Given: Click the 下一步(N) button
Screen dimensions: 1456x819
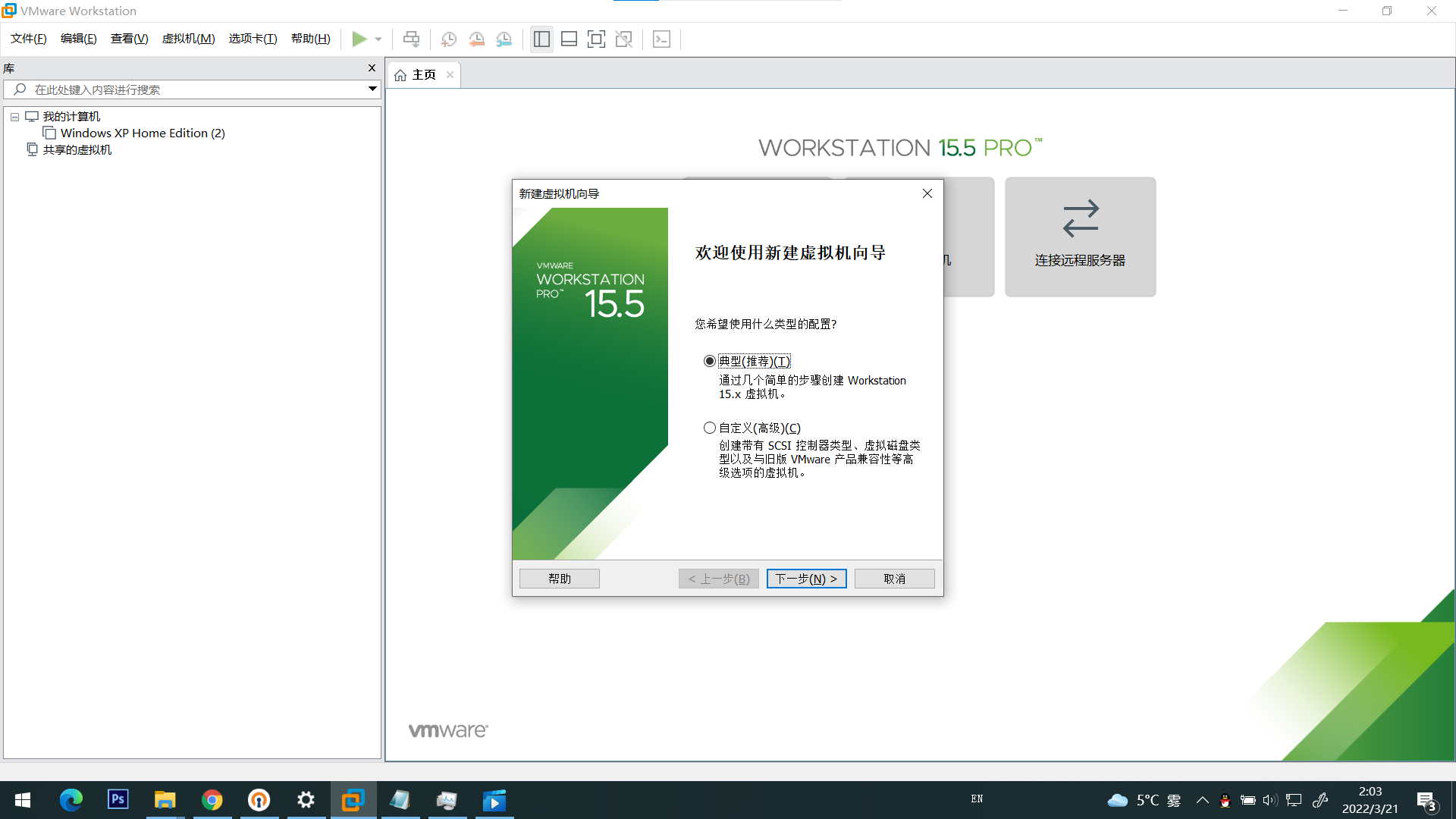Looking at the screenshot, I should click(806, 579).
